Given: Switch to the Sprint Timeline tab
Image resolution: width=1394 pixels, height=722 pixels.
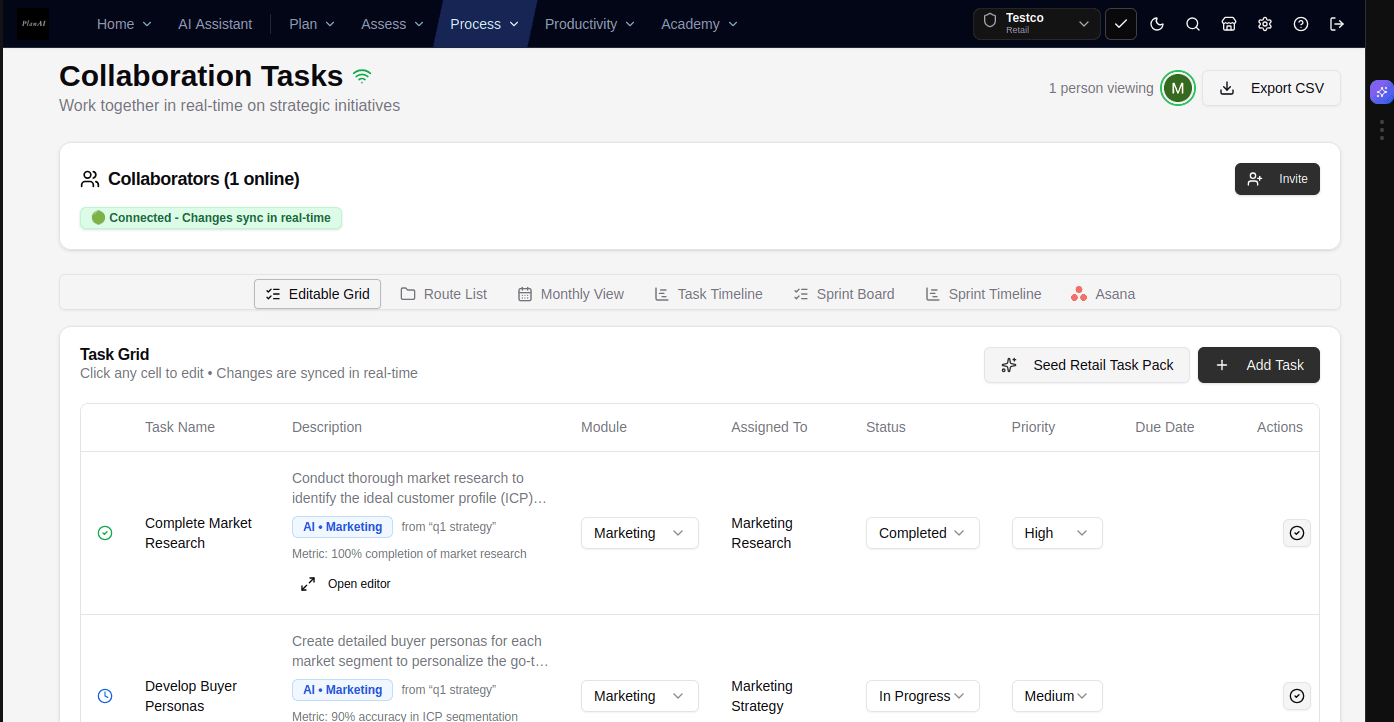Looking at the screenshot, I should 983,294.
